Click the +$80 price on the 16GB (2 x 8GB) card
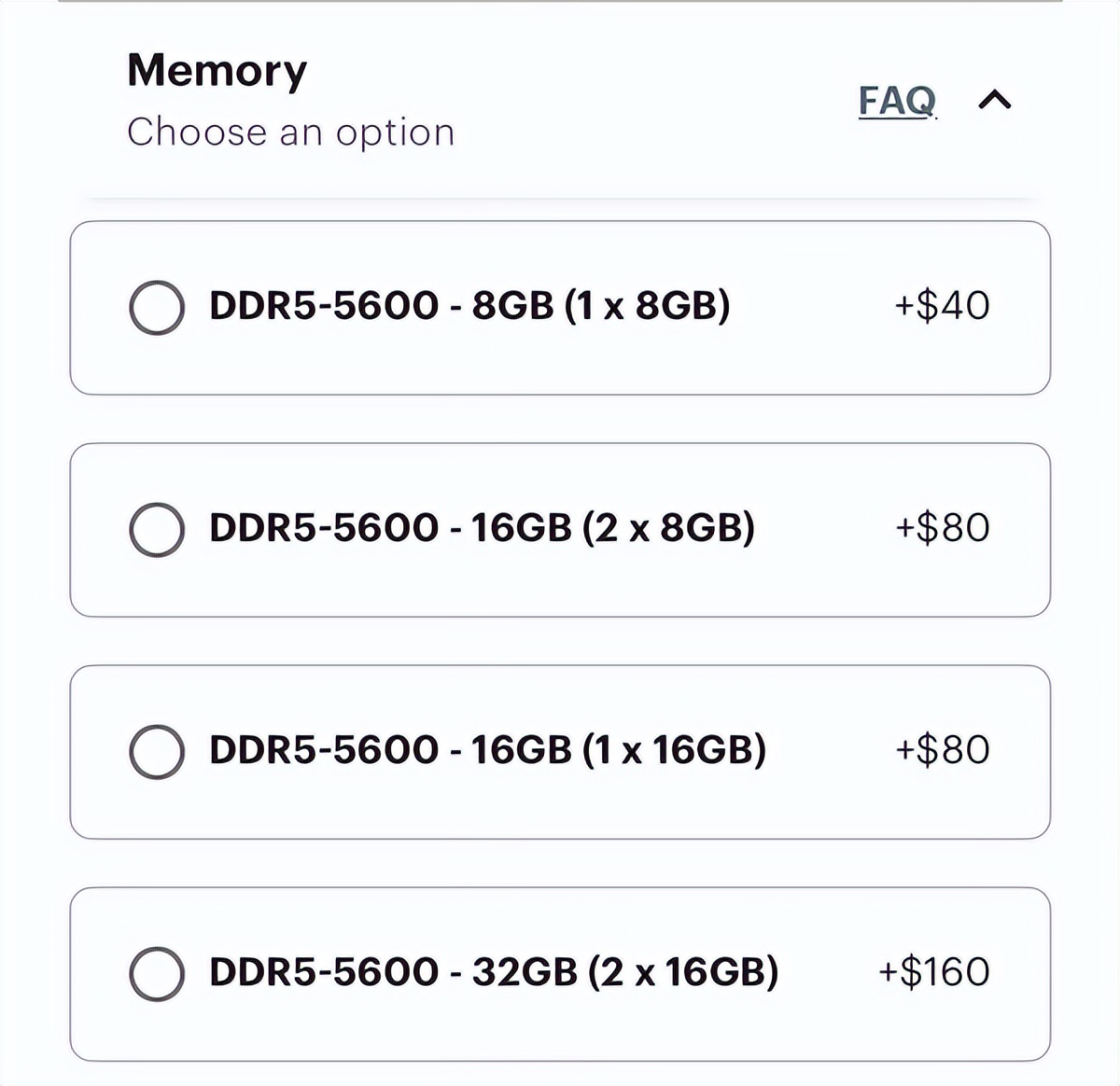1120x1086 pixels. [x=943, y=527]
